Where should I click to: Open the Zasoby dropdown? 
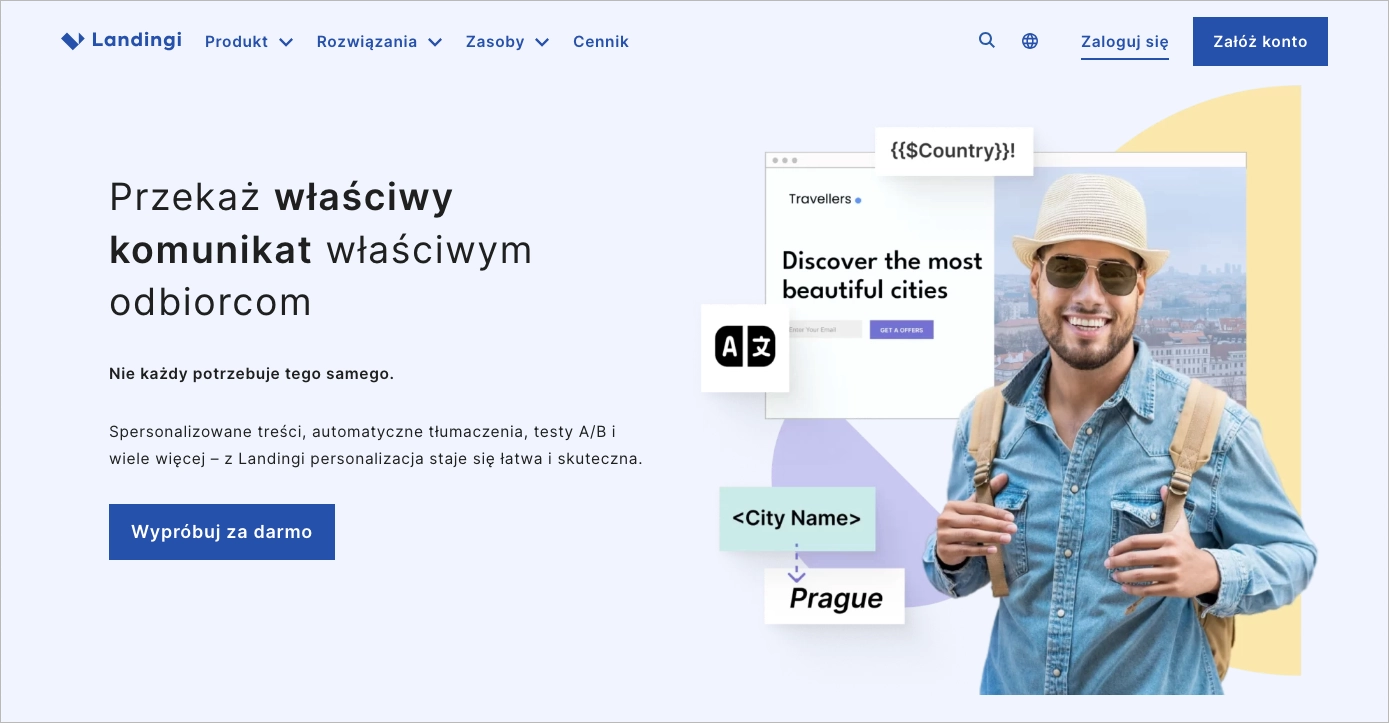[507, 41]
